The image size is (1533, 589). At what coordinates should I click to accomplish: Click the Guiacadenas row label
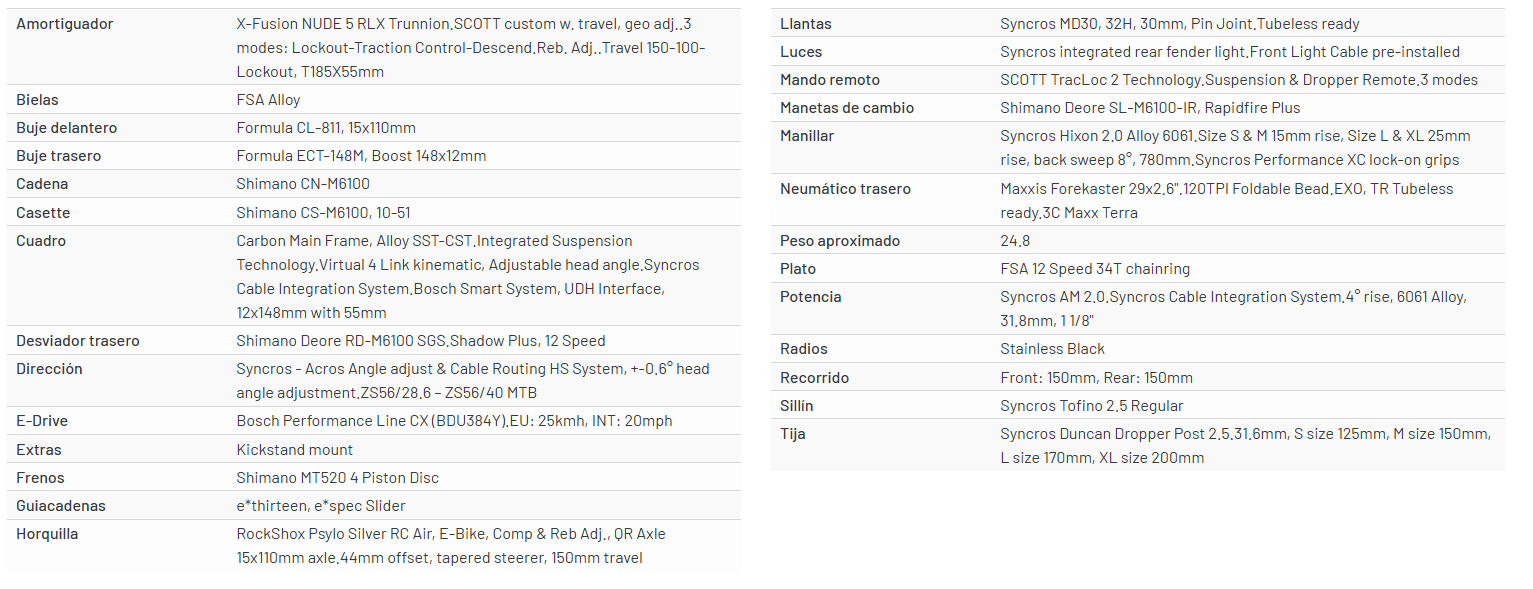(x=61, y=506)
